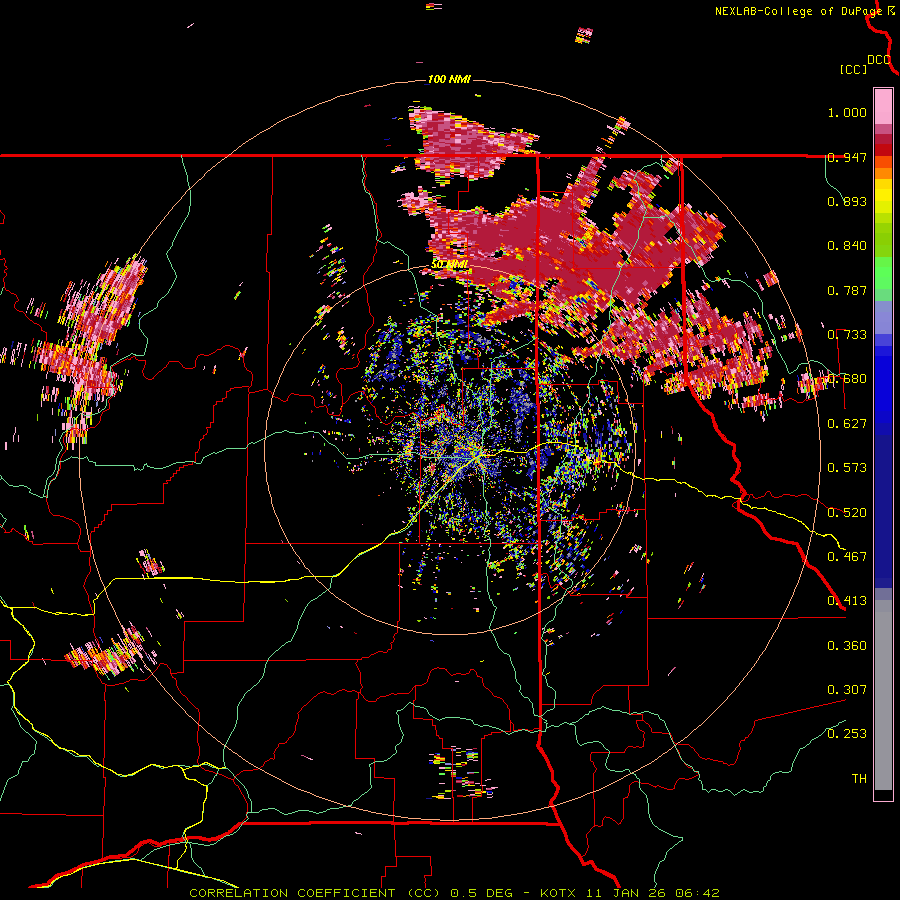
Task: Click the TH threshold legend label
Action: click(859, 779)
